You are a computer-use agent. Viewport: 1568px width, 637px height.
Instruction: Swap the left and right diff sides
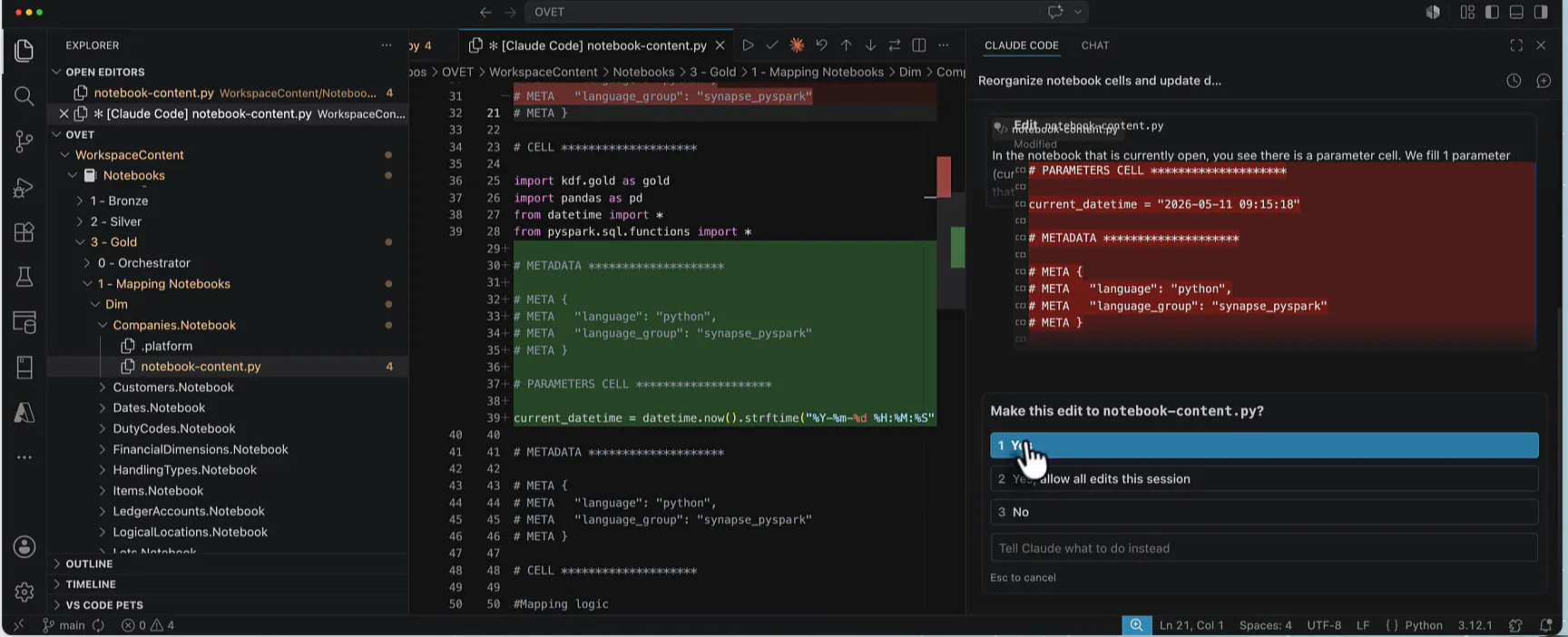point(895,45)
